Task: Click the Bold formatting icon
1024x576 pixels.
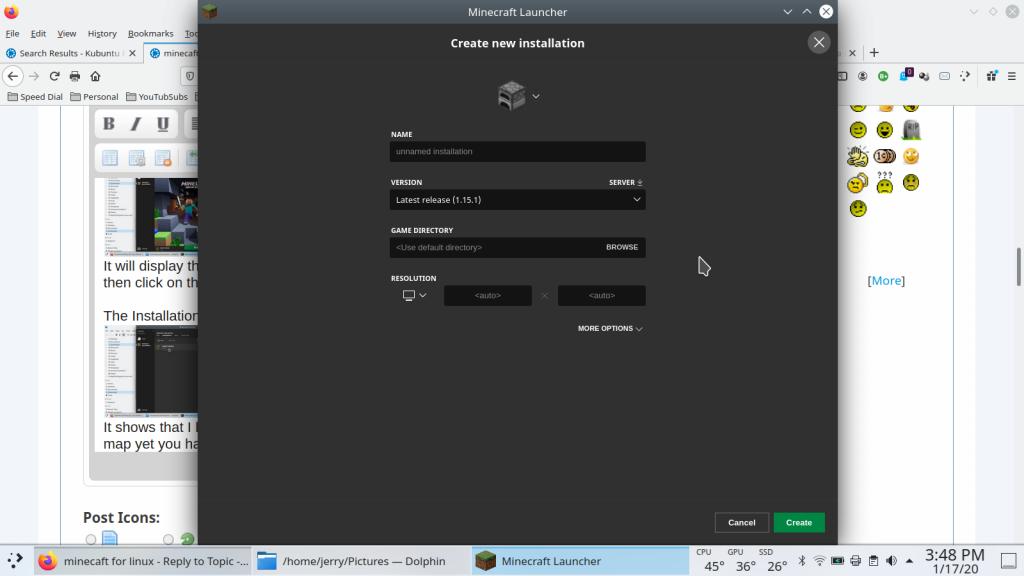Action: point(109,124)
